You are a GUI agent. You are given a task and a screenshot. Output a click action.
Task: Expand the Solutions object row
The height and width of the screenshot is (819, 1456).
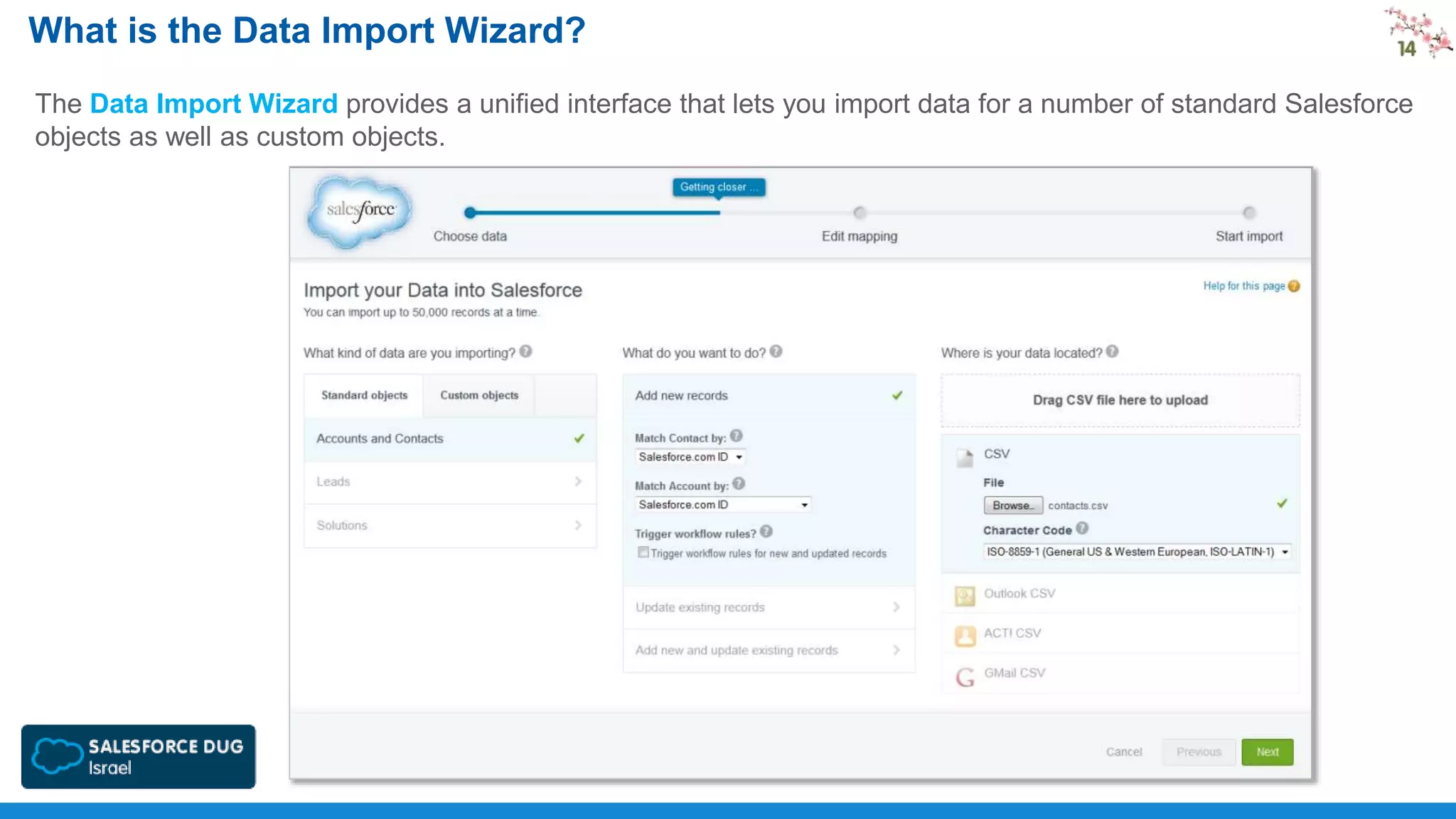tap(450, 525)
